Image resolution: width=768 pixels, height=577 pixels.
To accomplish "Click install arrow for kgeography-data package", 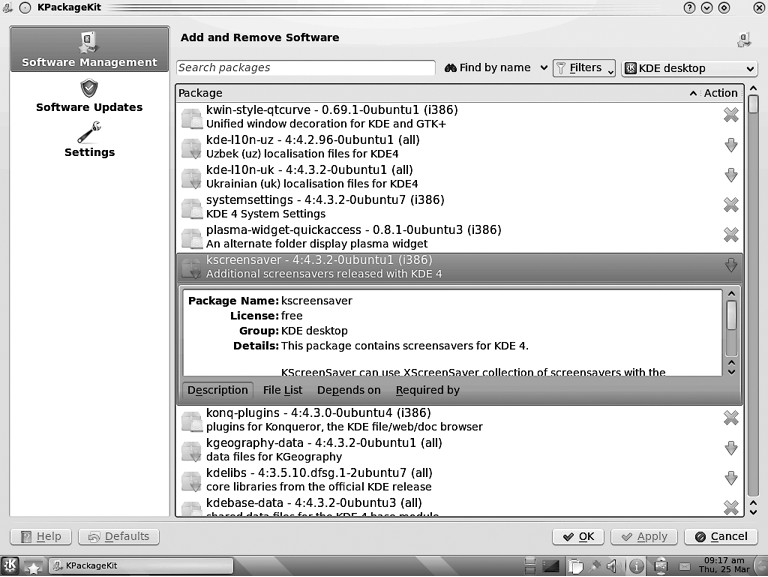I will click(731, 448).
